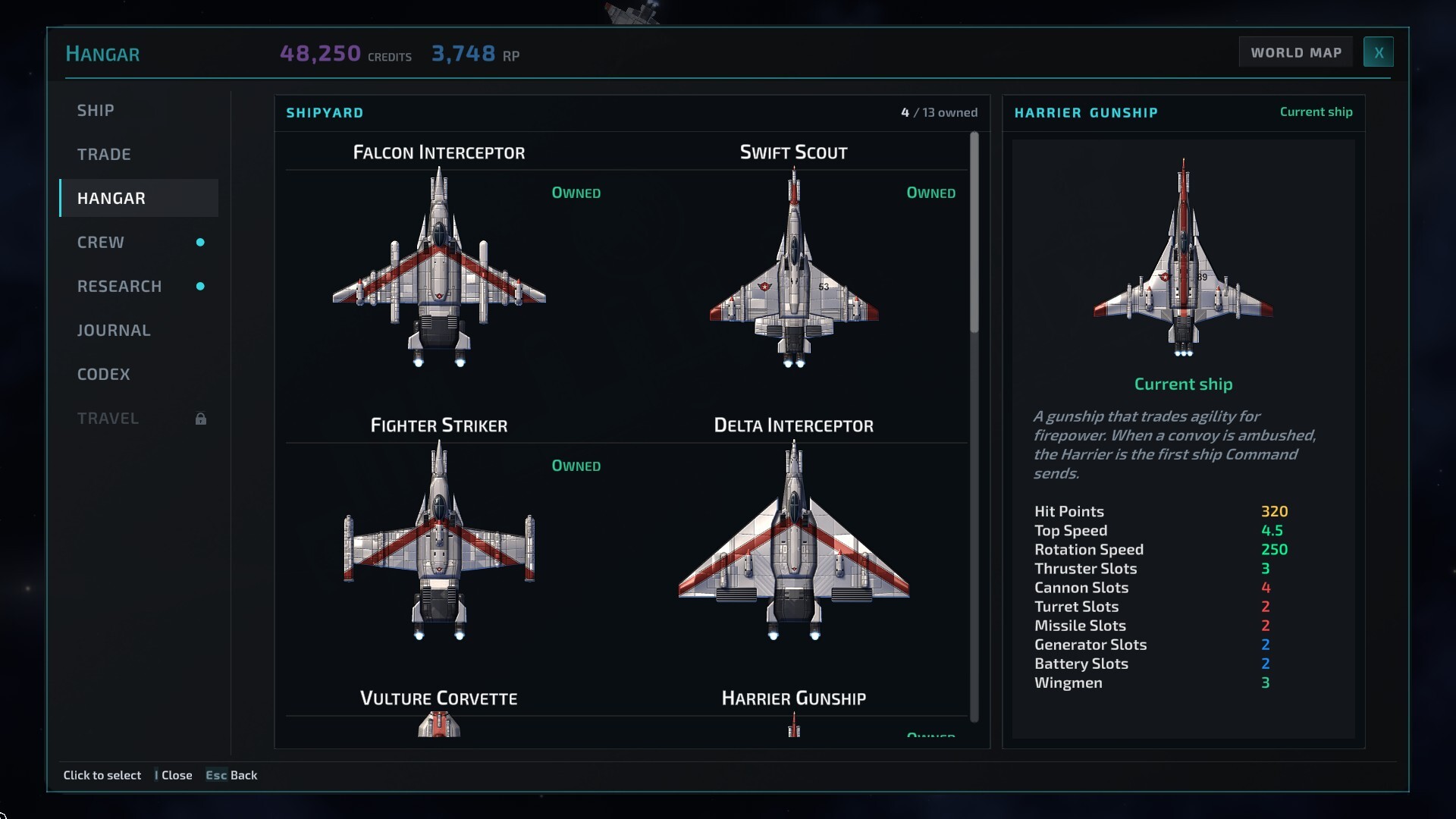Select the Hangar sidebar entry

(139, 198)
